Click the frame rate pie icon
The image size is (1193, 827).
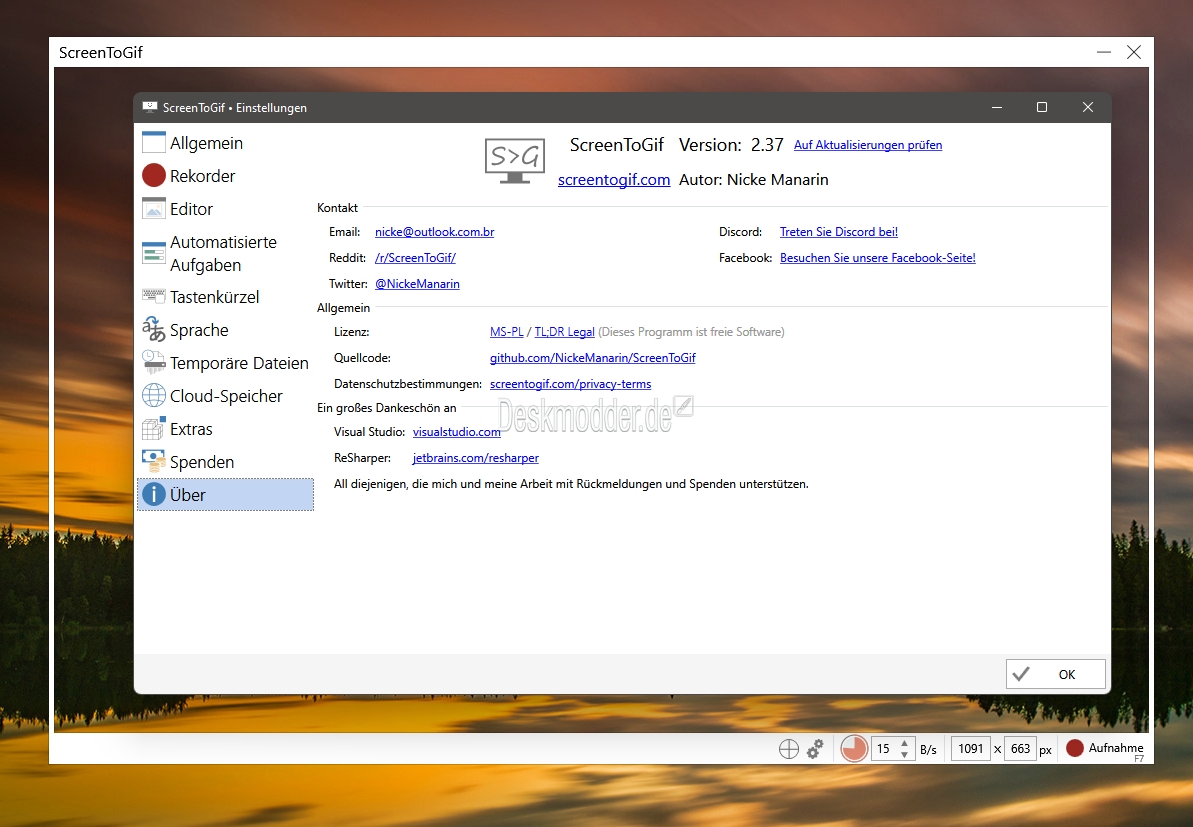854,749
